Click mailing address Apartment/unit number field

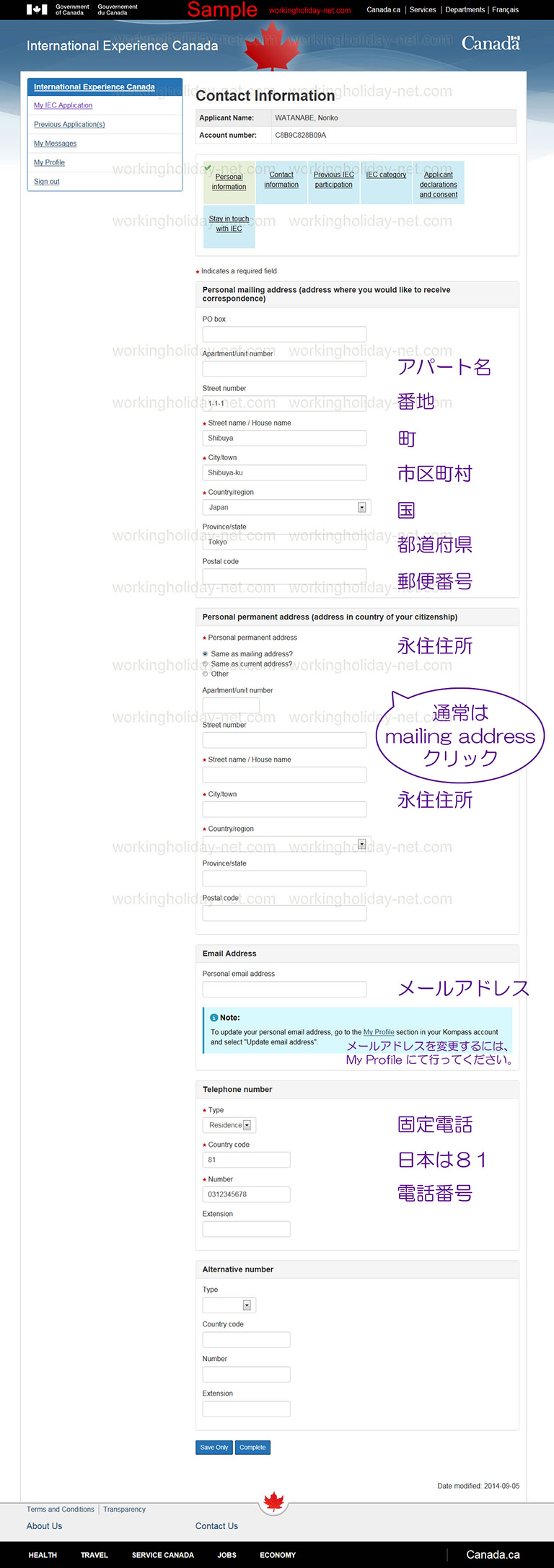coord(284,369)
